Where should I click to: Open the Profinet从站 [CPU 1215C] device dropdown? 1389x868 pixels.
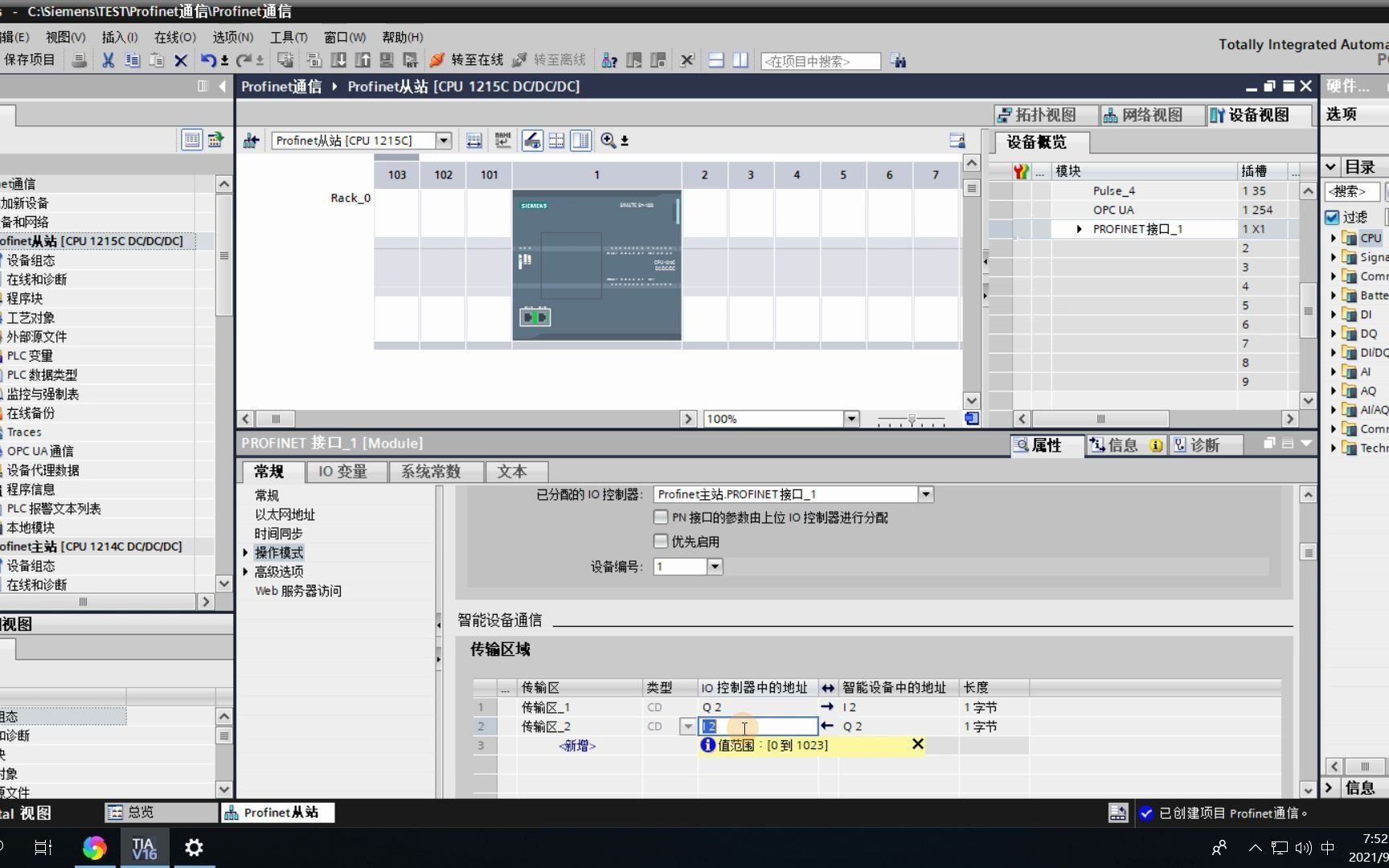click(x=443, y=140)
